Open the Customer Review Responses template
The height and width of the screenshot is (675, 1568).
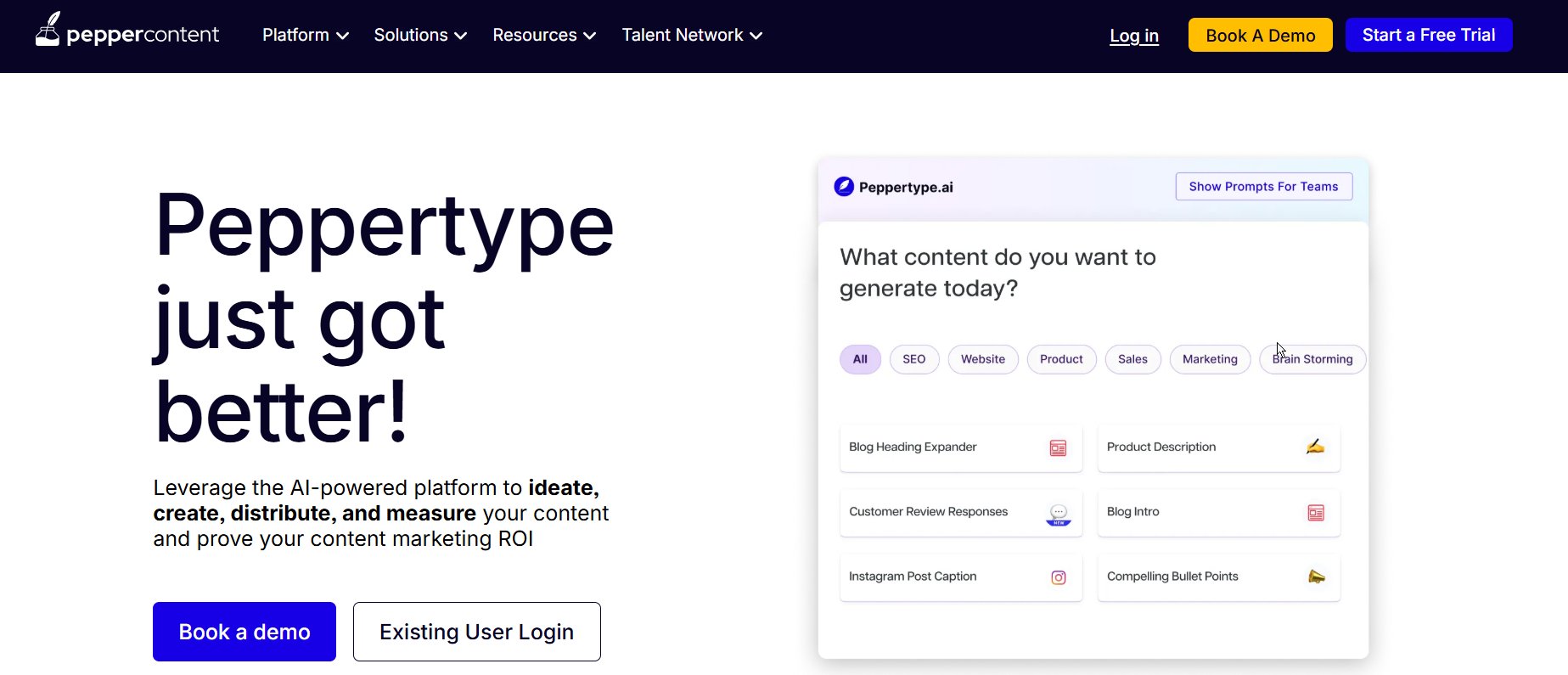(961, 512)
